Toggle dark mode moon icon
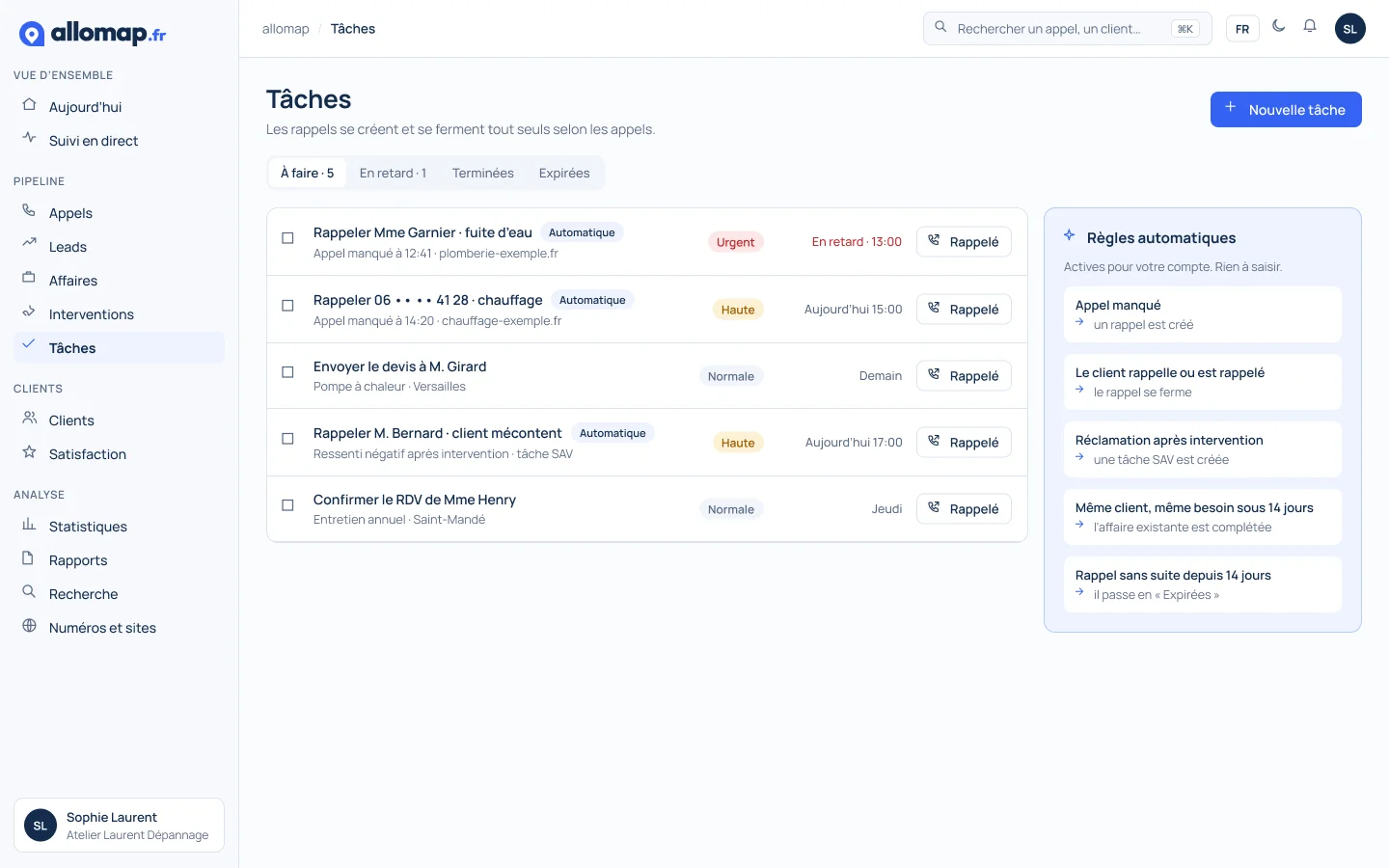 point(1279,26)
